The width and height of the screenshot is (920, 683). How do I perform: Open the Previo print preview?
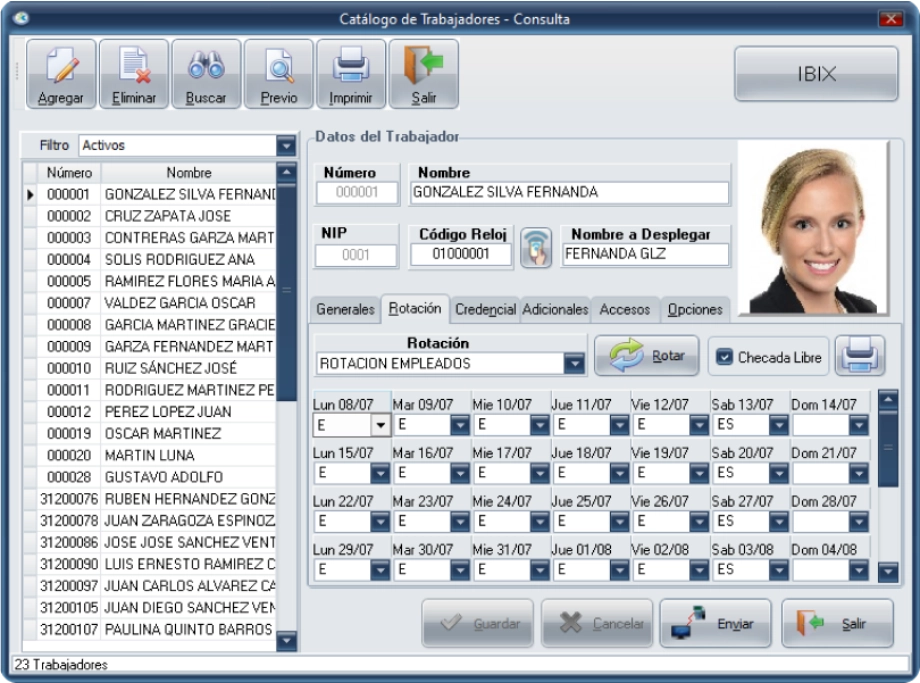point(278,74)
